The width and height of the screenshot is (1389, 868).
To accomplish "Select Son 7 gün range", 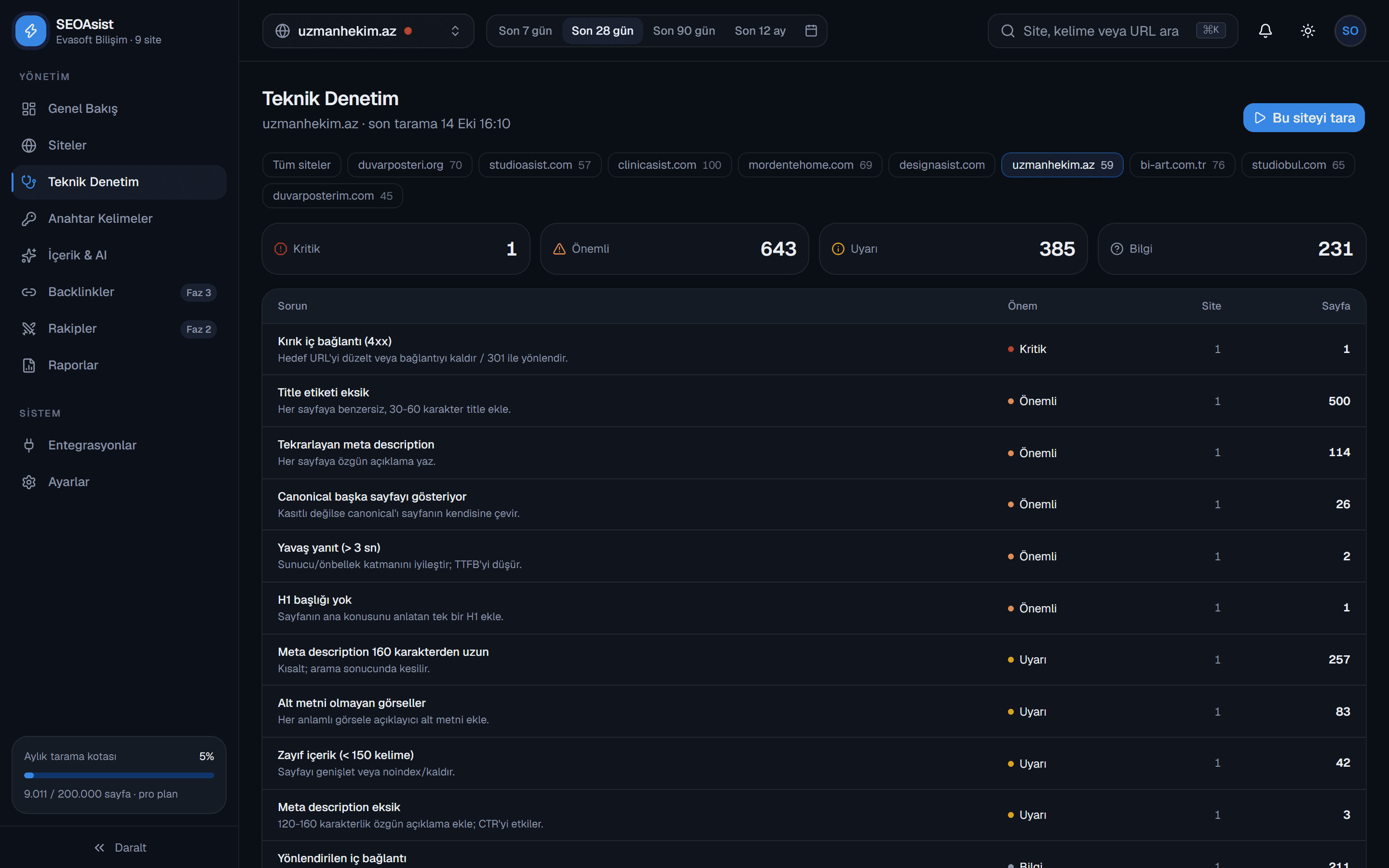I will [525, 31].
